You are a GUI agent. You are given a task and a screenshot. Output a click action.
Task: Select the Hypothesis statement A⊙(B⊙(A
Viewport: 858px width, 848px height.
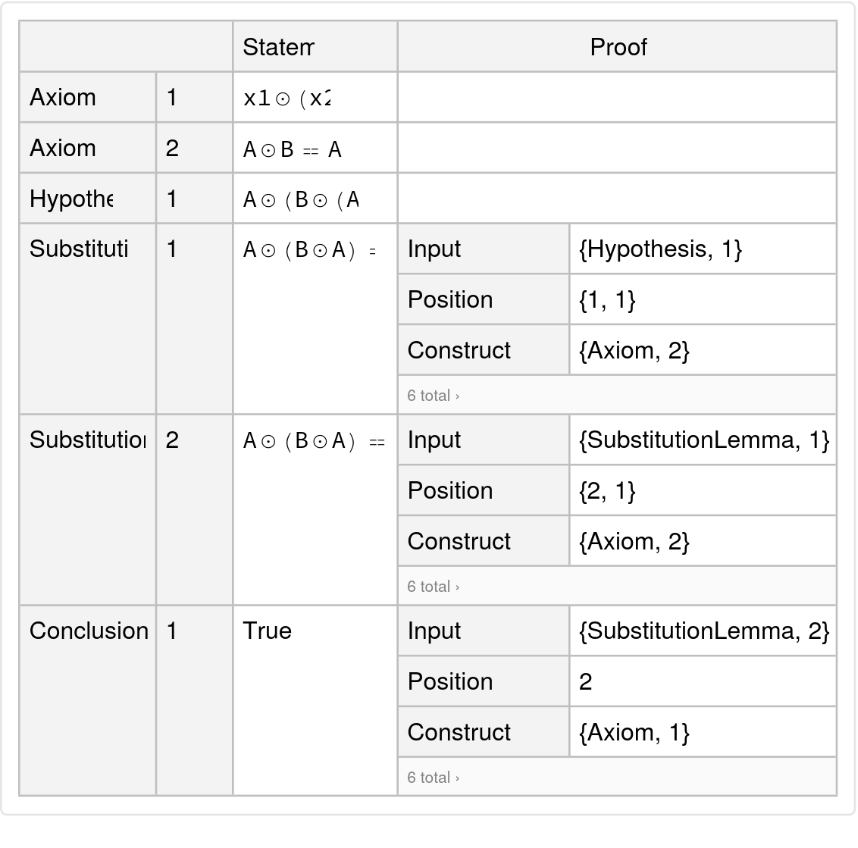click(x=300, y=199)
